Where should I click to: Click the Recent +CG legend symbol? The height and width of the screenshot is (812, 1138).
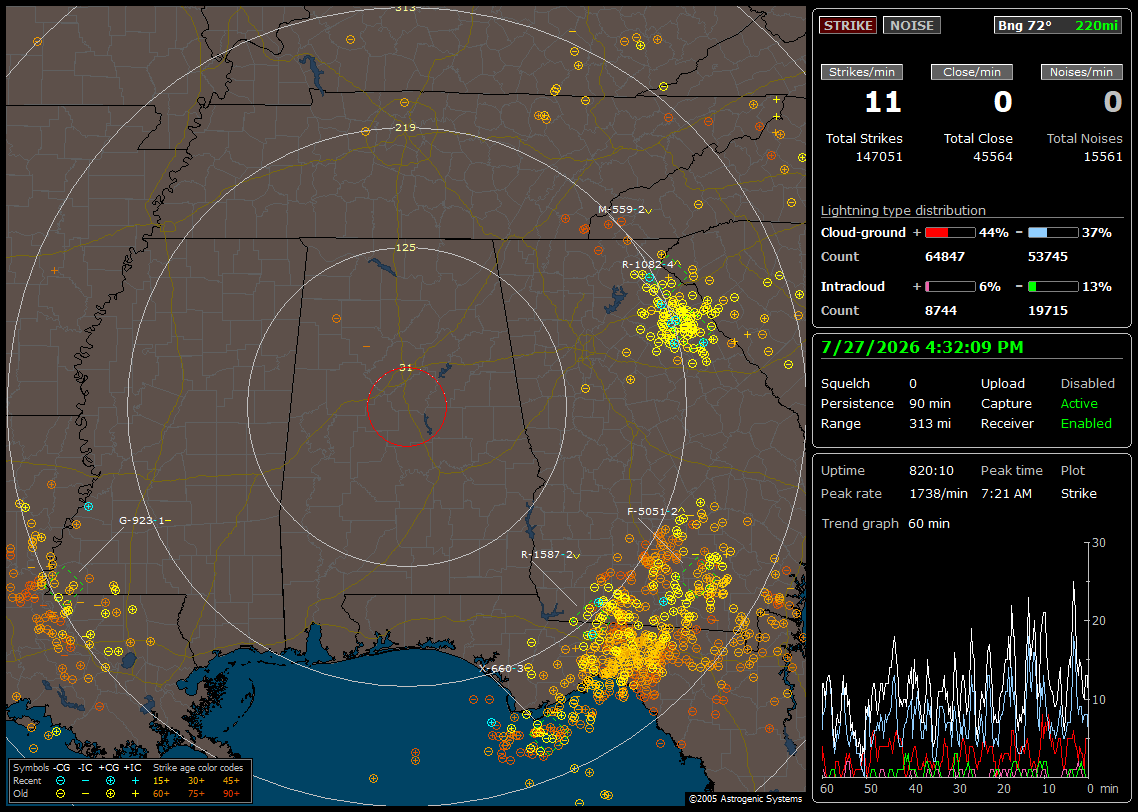coord(110,781)
